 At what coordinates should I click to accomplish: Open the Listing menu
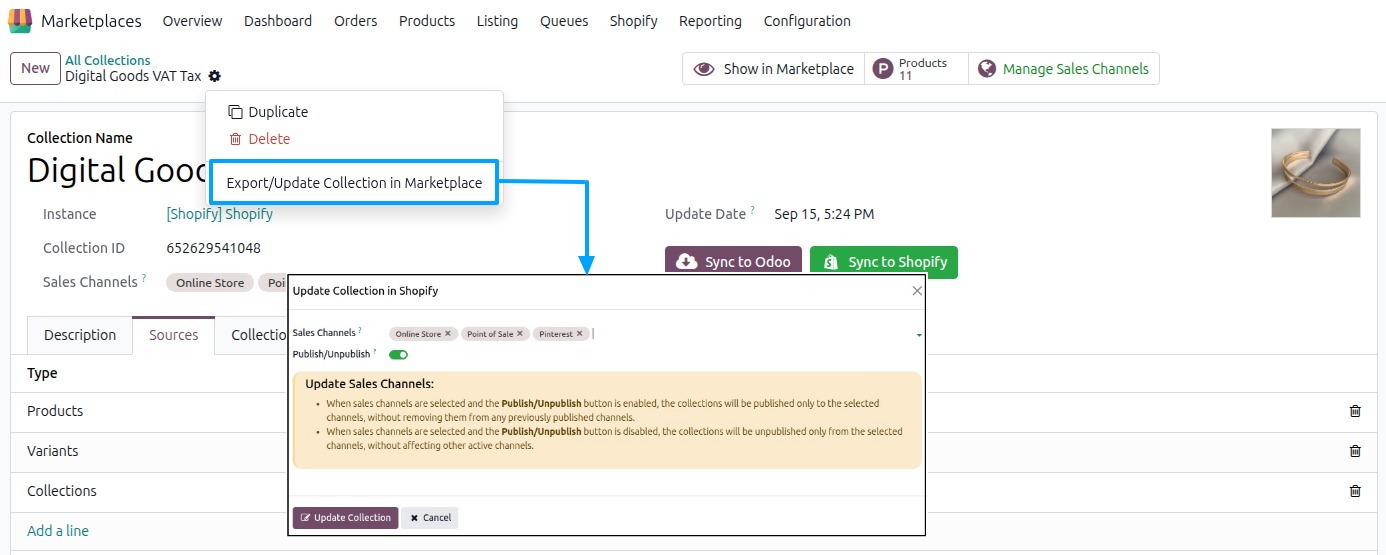pyautogui.click(x=497, y=21)
